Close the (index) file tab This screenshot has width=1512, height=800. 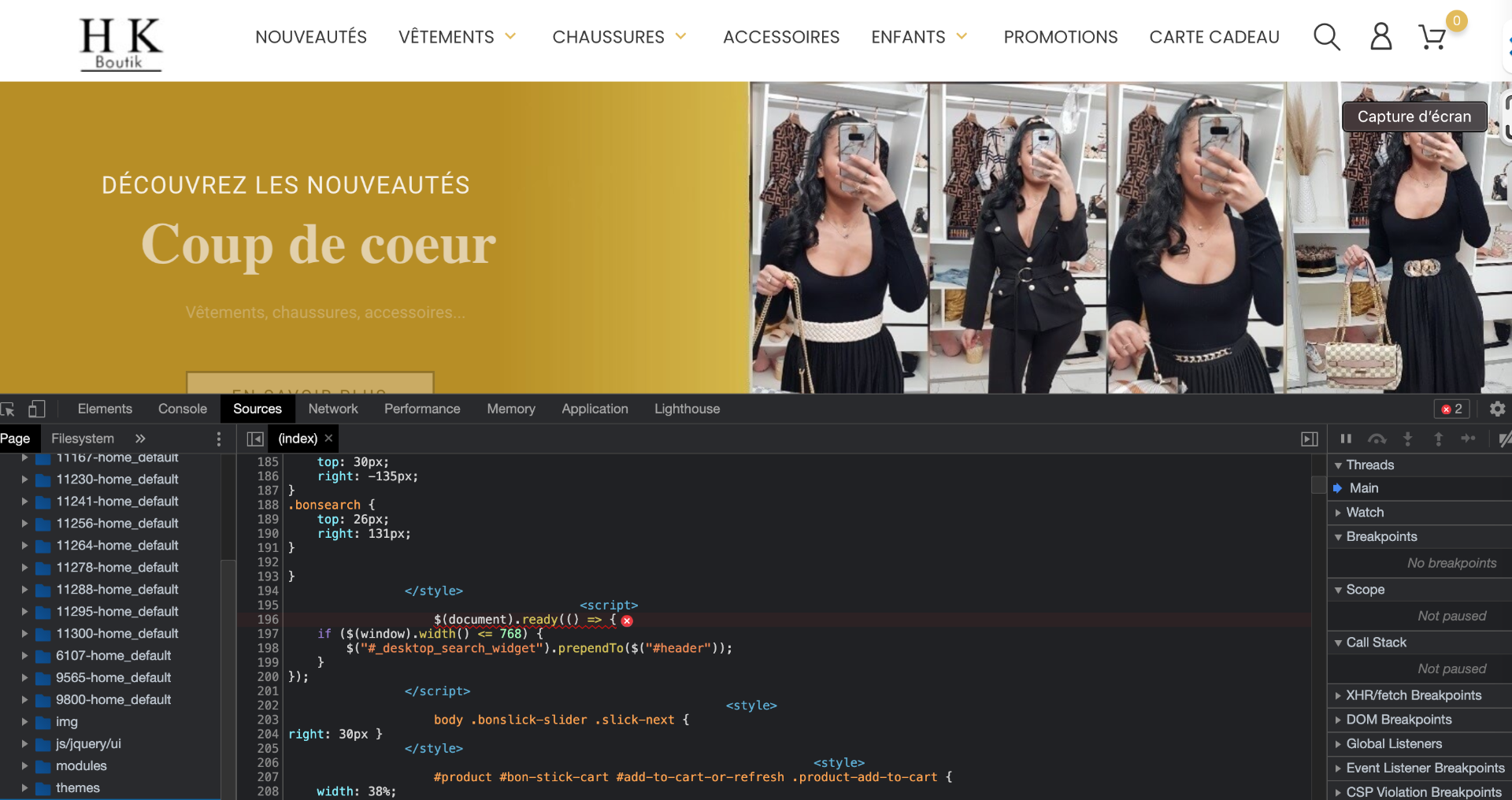coord(329,439)
